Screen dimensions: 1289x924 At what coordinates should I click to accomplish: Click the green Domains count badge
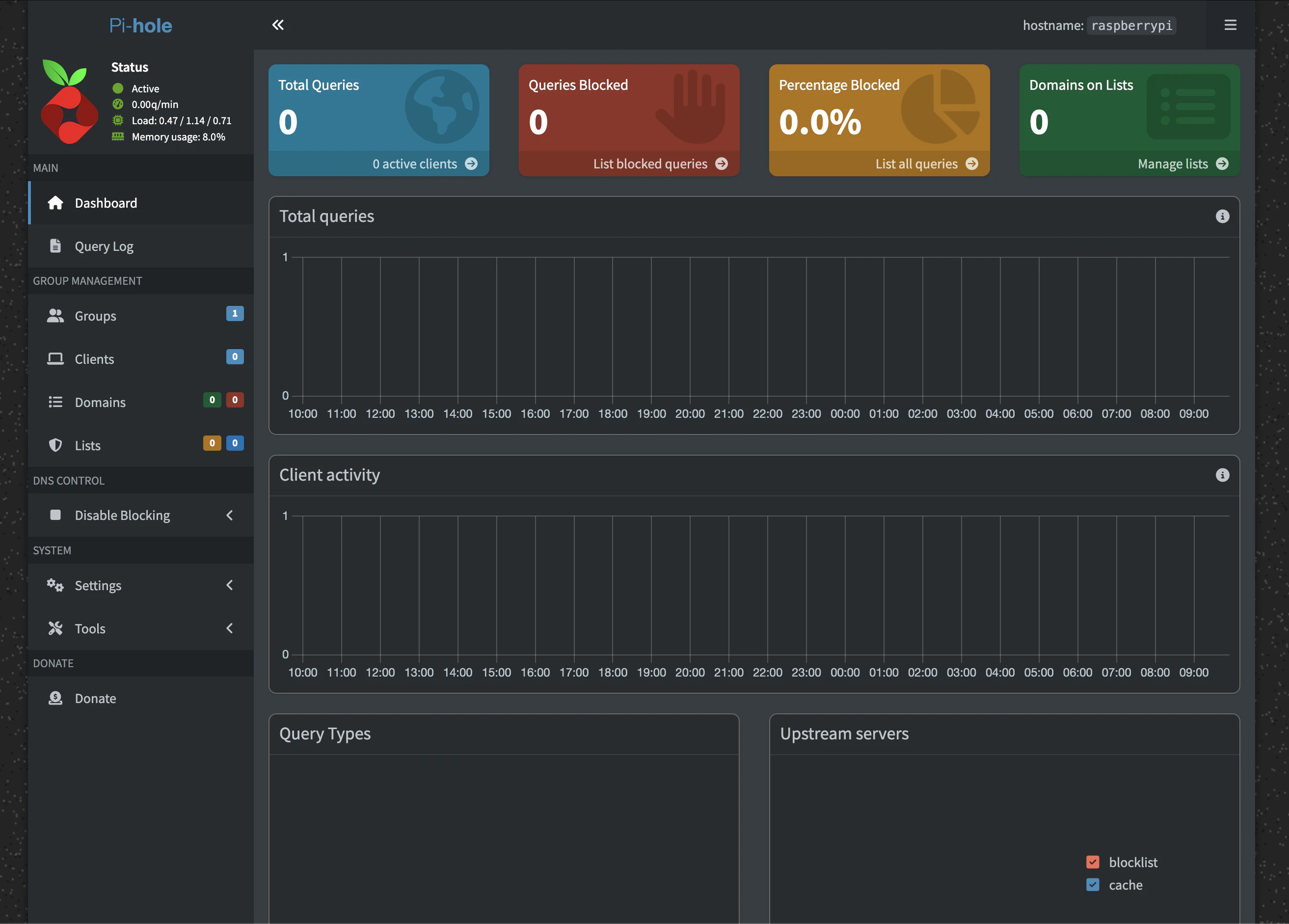(212, 400)
